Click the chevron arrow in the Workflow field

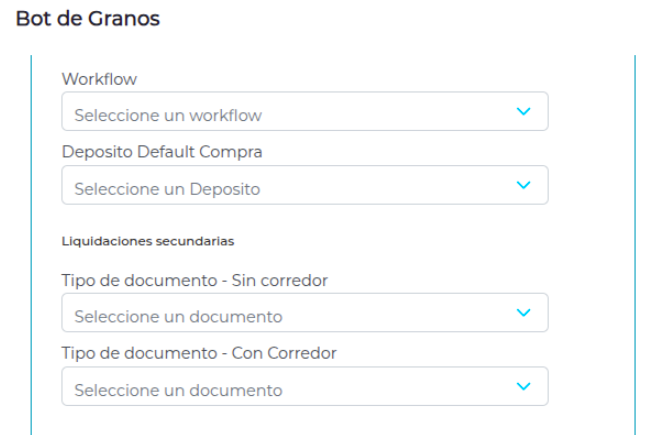click(x=520, y=112)
